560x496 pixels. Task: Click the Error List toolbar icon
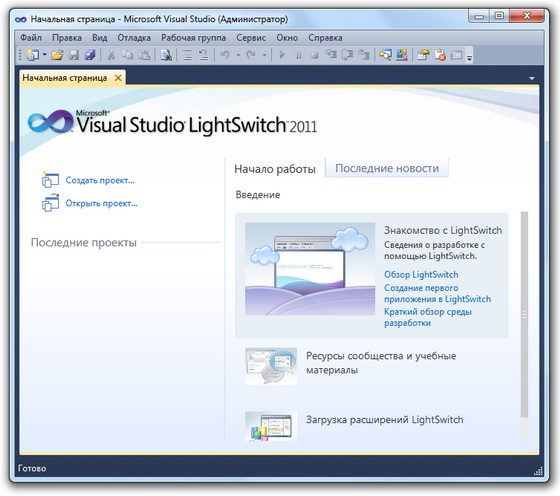pos(440,55)
